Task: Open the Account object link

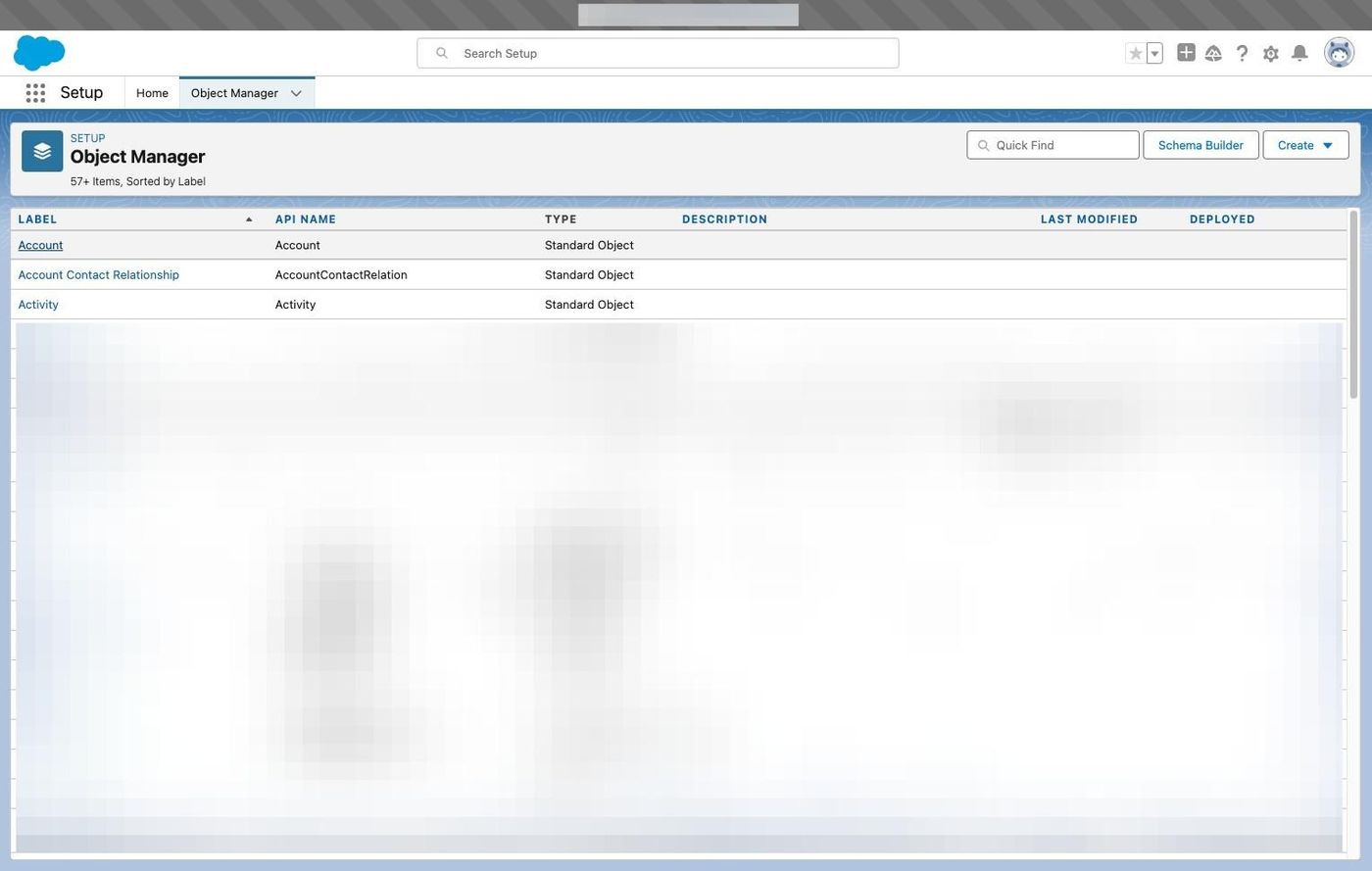Action: 40,245
